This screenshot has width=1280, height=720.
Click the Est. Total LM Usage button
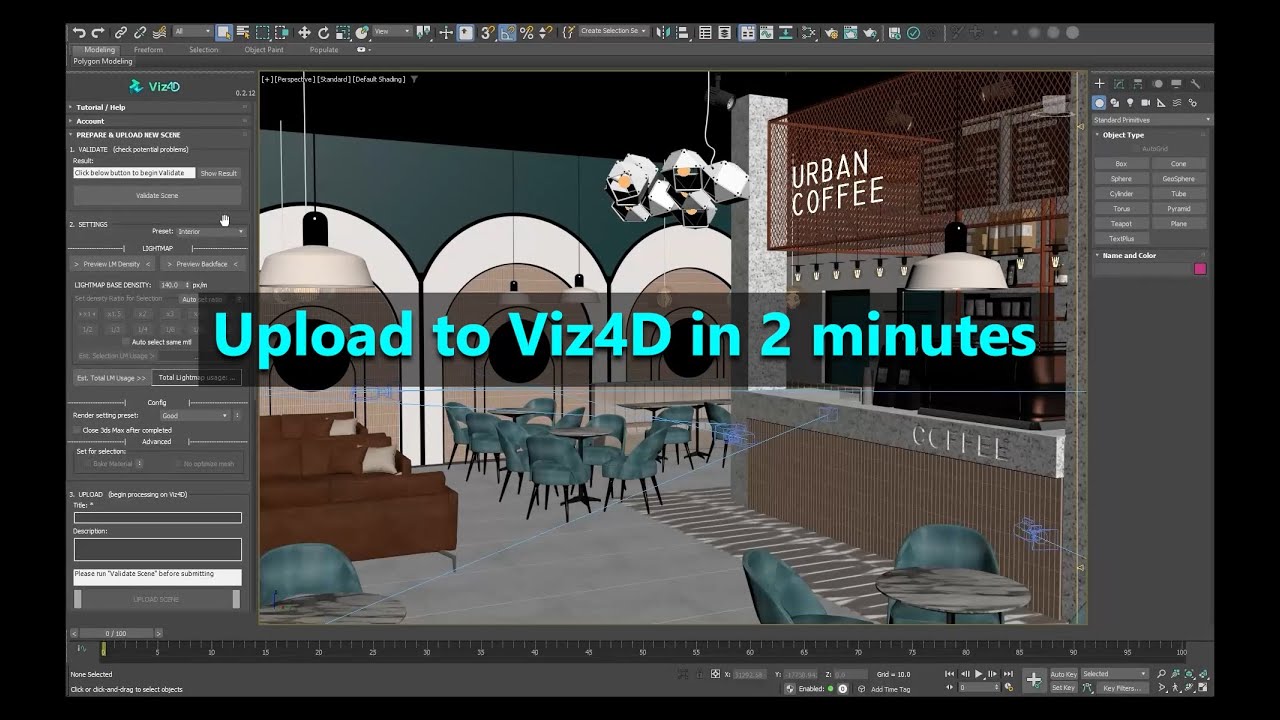pyautogui.click(x=111, y=378)
